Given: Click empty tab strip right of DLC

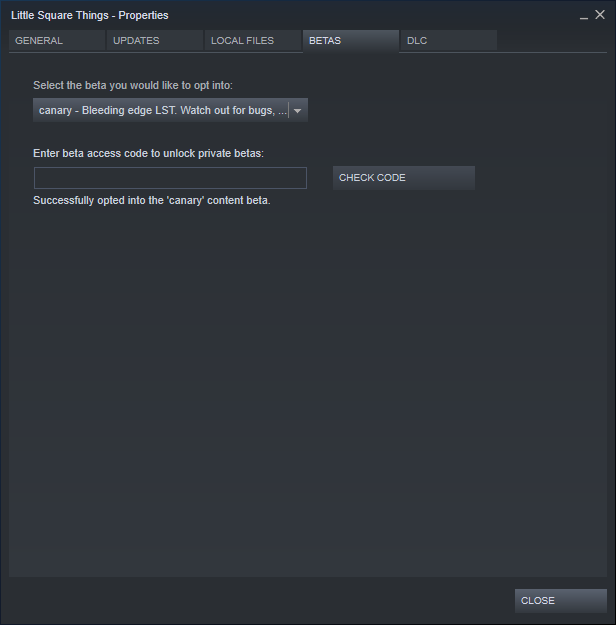Looking at the screenshot, I should pyautogui.click(x=552, y=41).
